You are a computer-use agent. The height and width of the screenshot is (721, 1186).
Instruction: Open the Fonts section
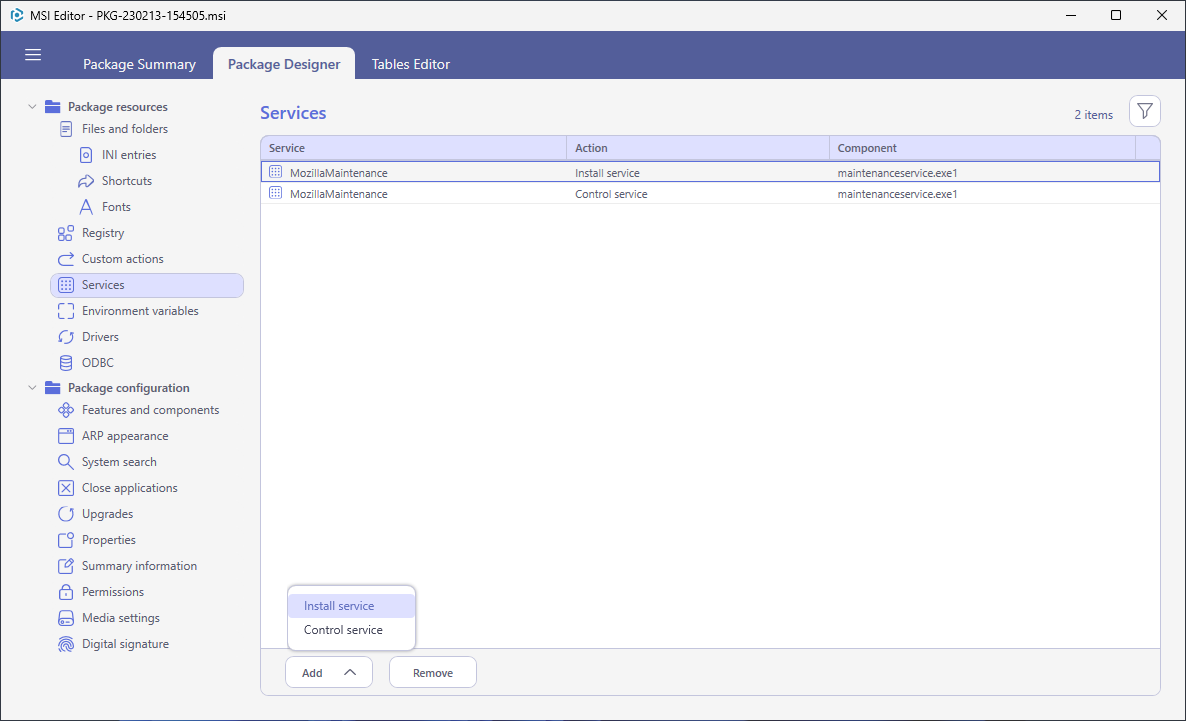[116, 207]
